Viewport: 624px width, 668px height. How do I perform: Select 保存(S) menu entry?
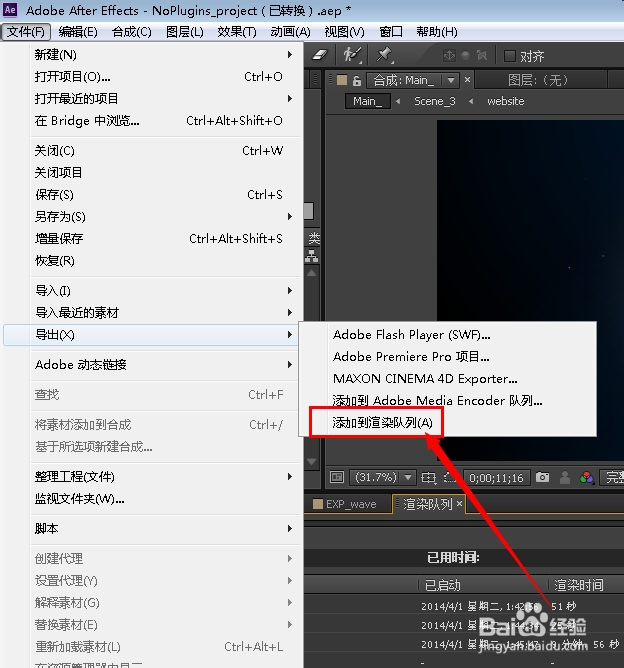tap(167, 195)
